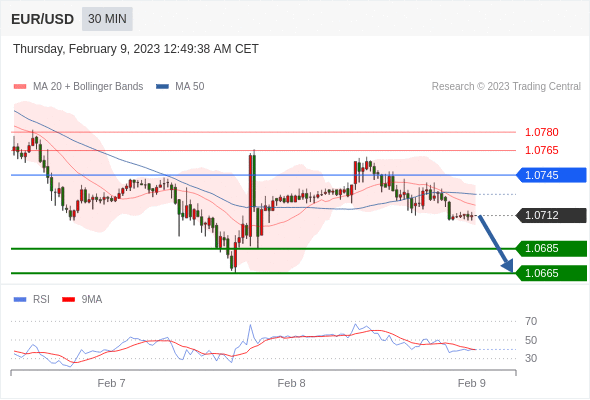Click the pink MA 20 color swatch
This screenshot has height=400, width=590.
[x=20, y=87]
